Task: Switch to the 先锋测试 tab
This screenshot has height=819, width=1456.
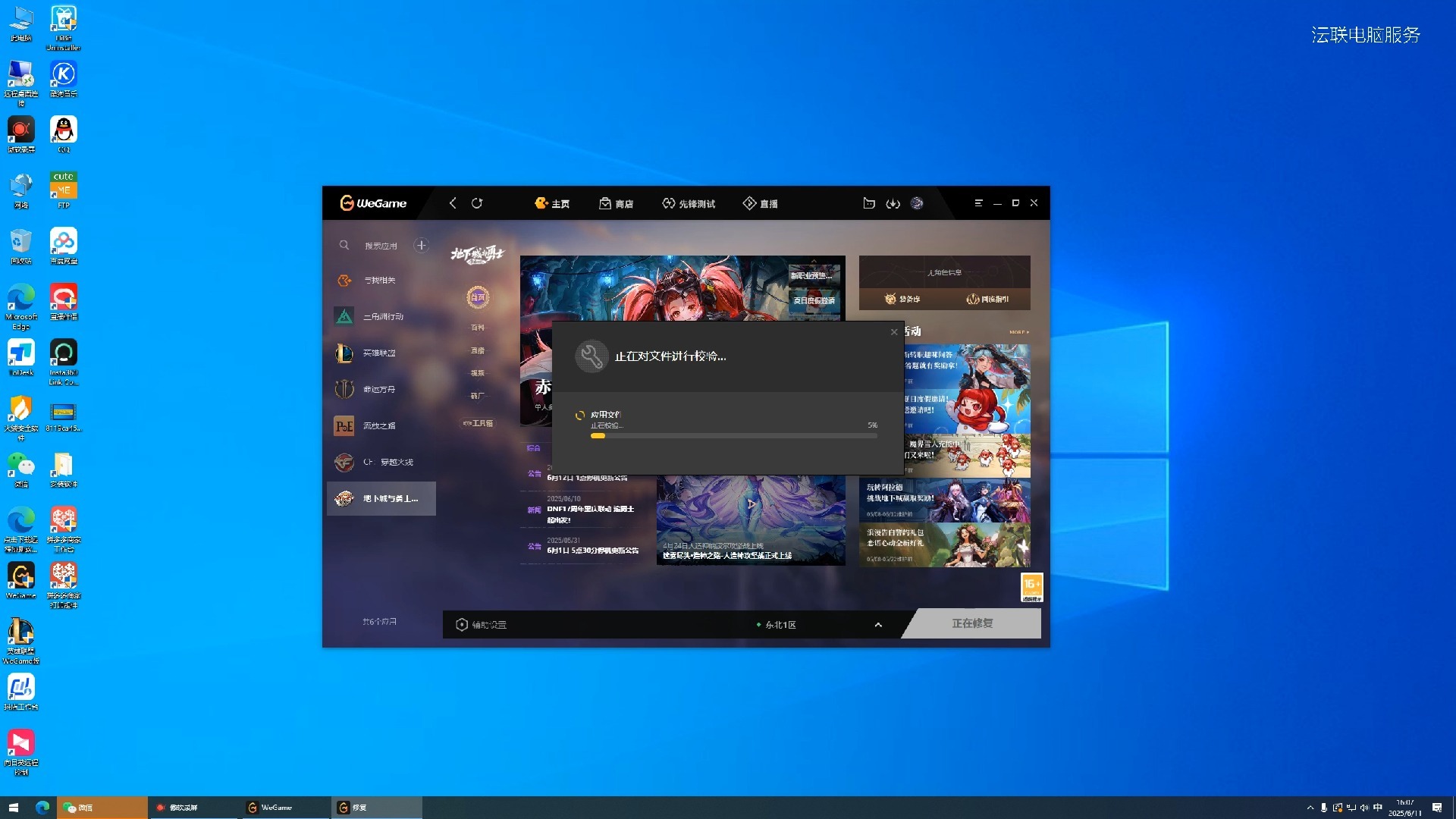Action: coord(689,203)
